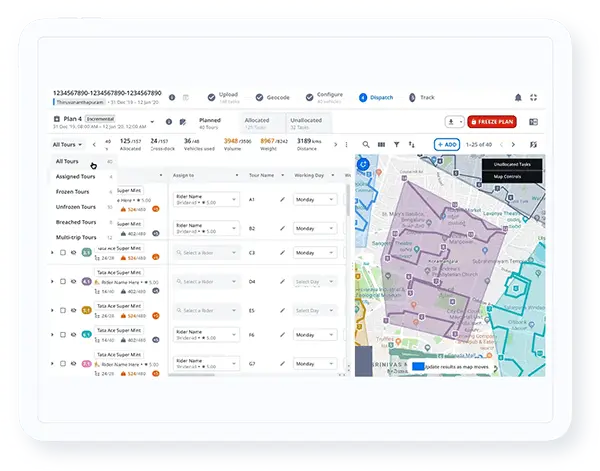This screenshot has height=471, width=600.
Task: Tick the checkbox for tour G7
Action: pyautogui.click(x=63, y=363)
